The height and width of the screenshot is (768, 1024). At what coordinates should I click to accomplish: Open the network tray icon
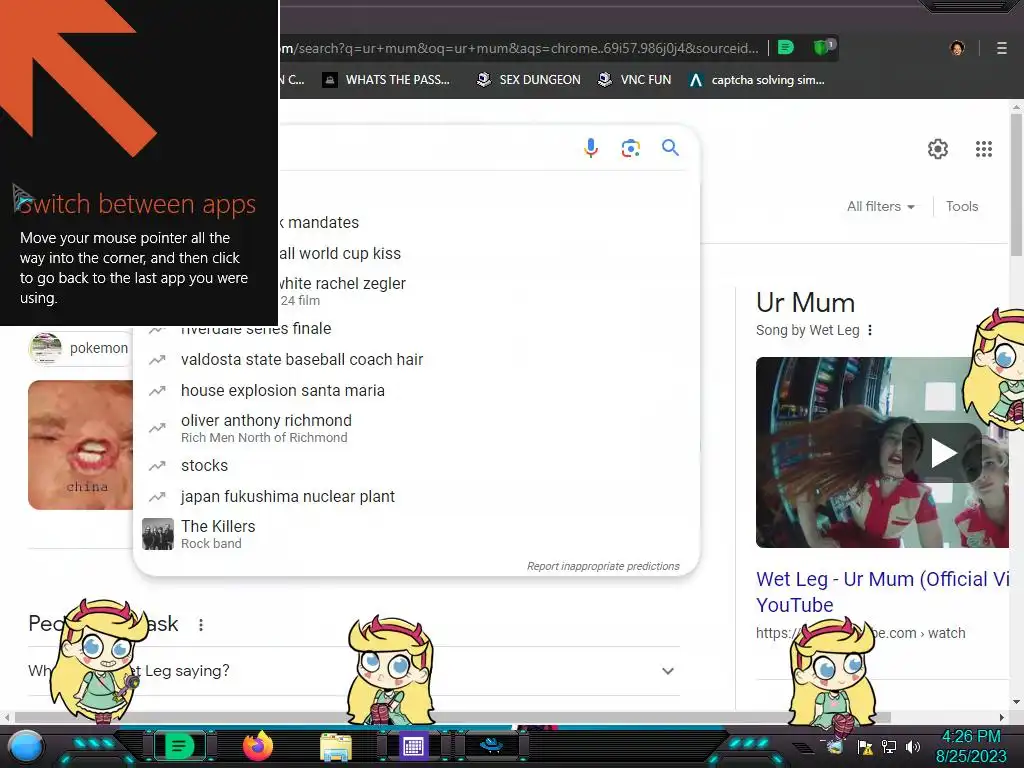pyautogui.click(x=889, y=747)
